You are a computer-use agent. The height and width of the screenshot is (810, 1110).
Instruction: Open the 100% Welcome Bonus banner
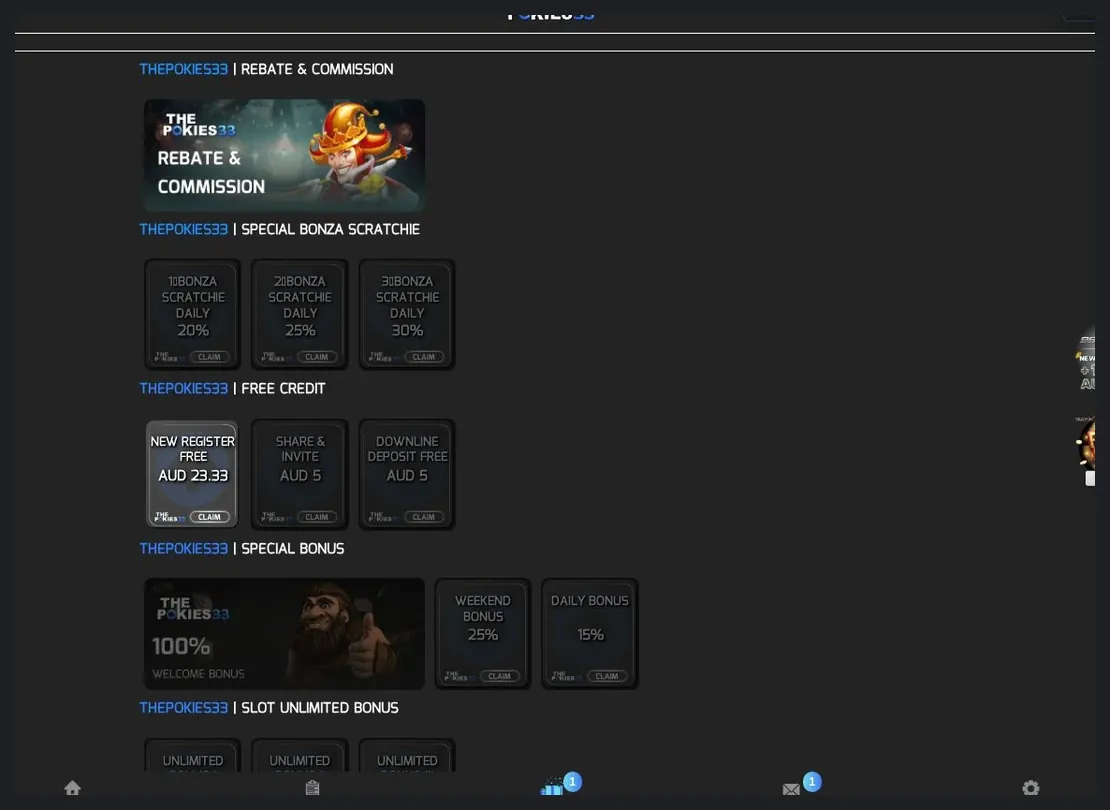pyautogui.click(x=284, y=634)
